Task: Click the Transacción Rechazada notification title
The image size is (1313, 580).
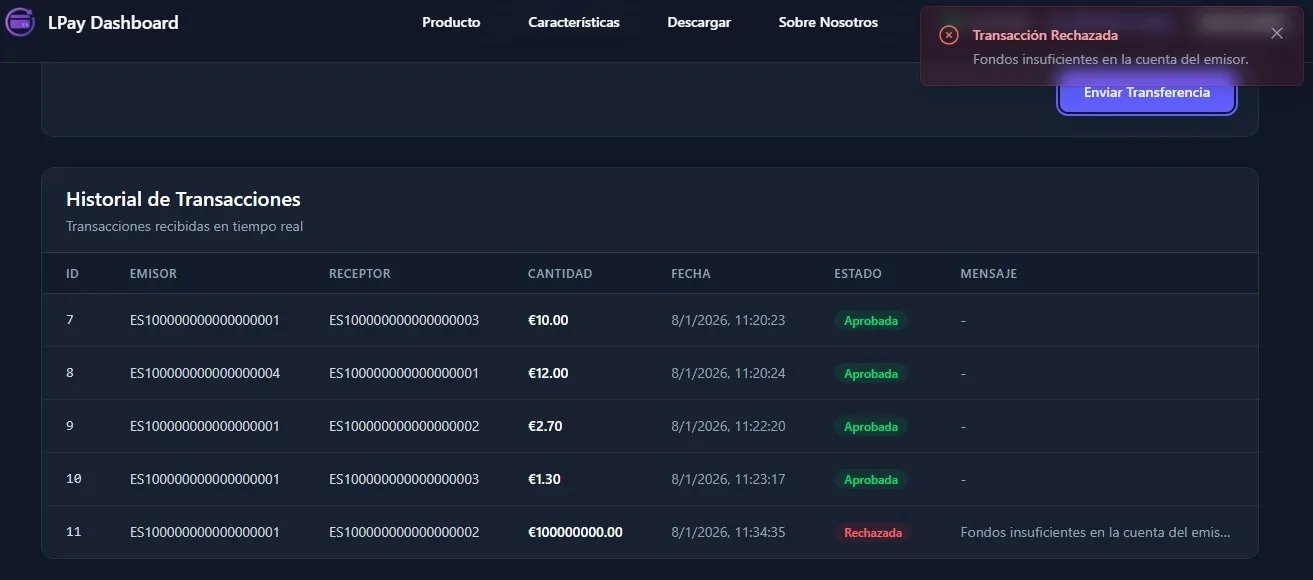Action: click(1045, 35)
